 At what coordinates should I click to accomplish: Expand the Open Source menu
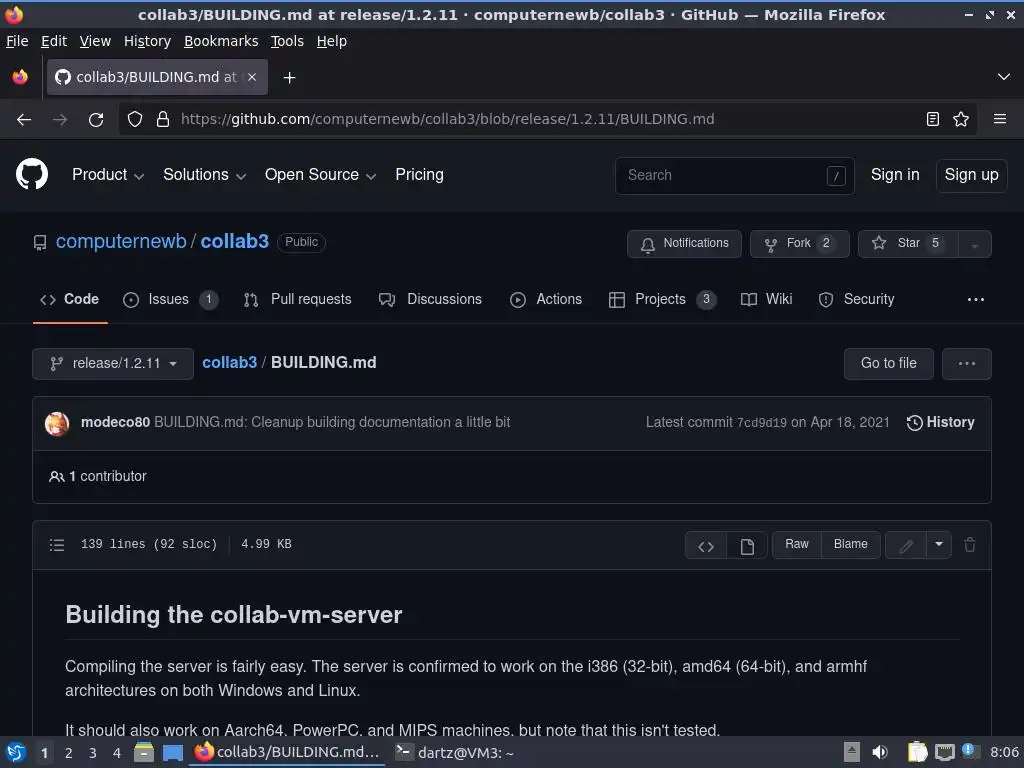click(320, 175)
